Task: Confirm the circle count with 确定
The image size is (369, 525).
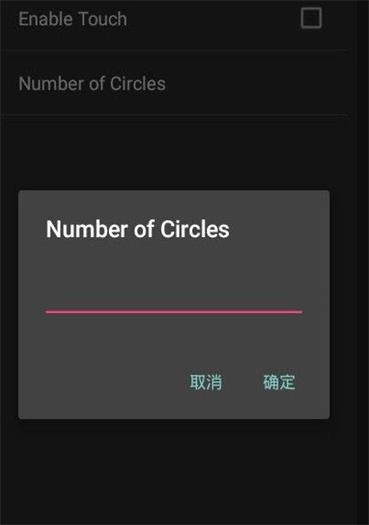Action: (279, 382)
